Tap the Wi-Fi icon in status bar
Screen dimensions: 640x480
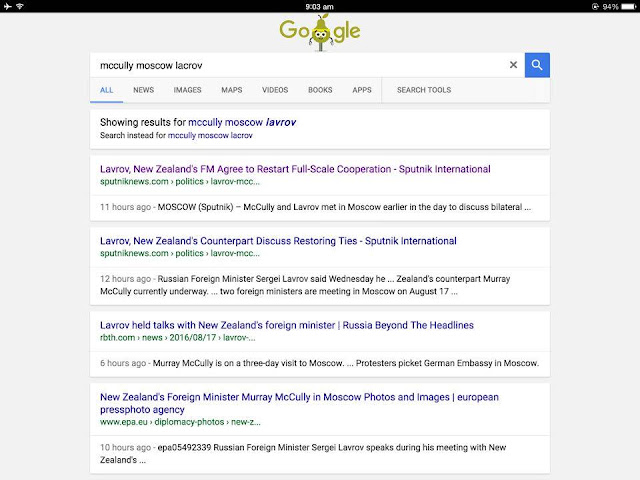[x=20, y=6]
